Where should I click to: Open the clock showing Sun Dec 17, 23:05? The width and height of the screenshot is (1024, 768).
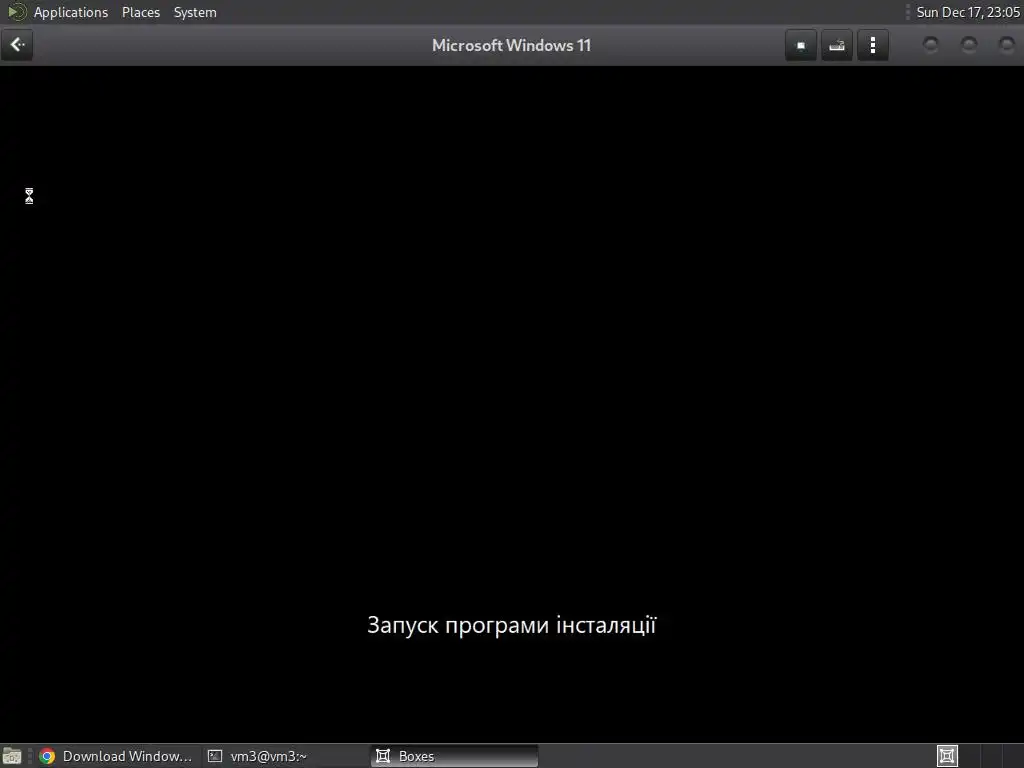click(967, 12)
